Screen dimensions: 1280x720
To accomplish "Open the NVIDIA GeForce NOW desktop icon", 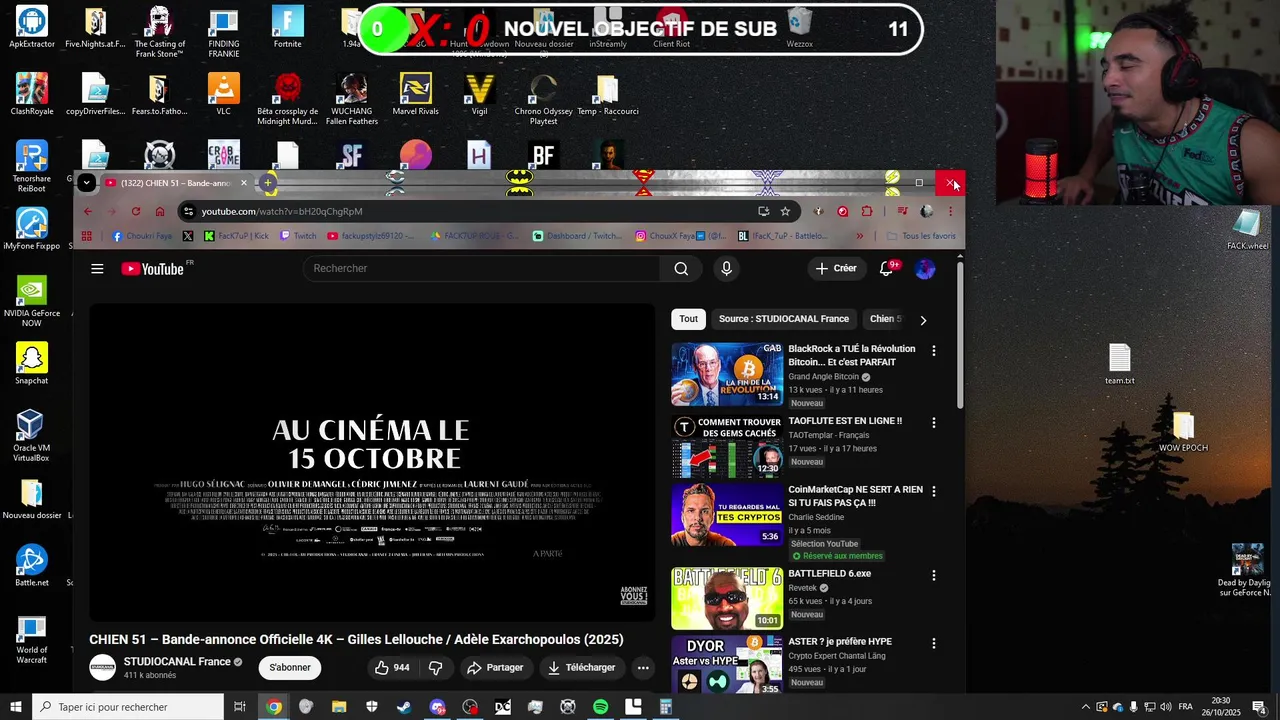I will [32, 301].
